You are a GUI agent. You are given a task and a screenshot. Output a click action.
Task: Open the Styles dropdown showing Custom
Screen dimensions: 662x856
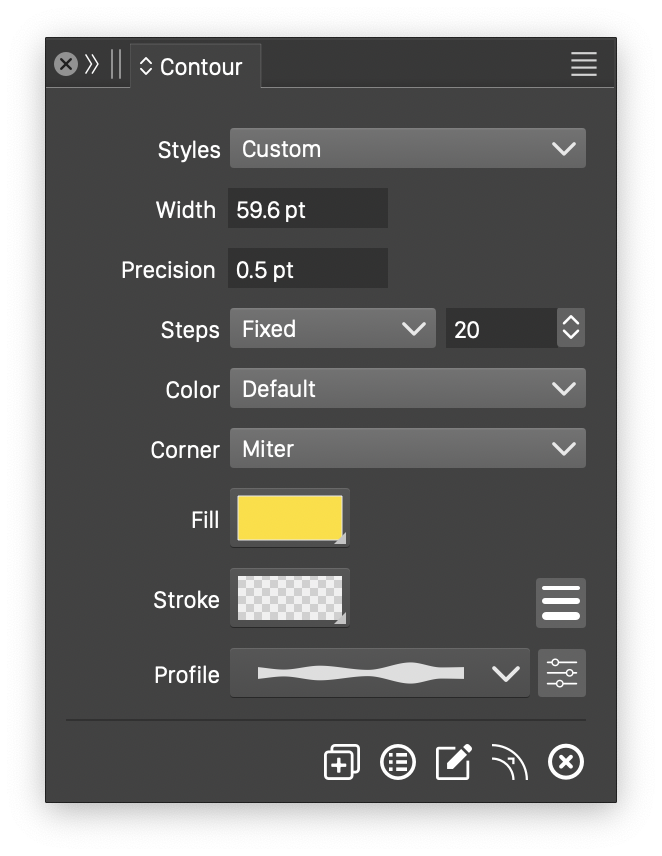pyautogui.click(x=407, y=149)
